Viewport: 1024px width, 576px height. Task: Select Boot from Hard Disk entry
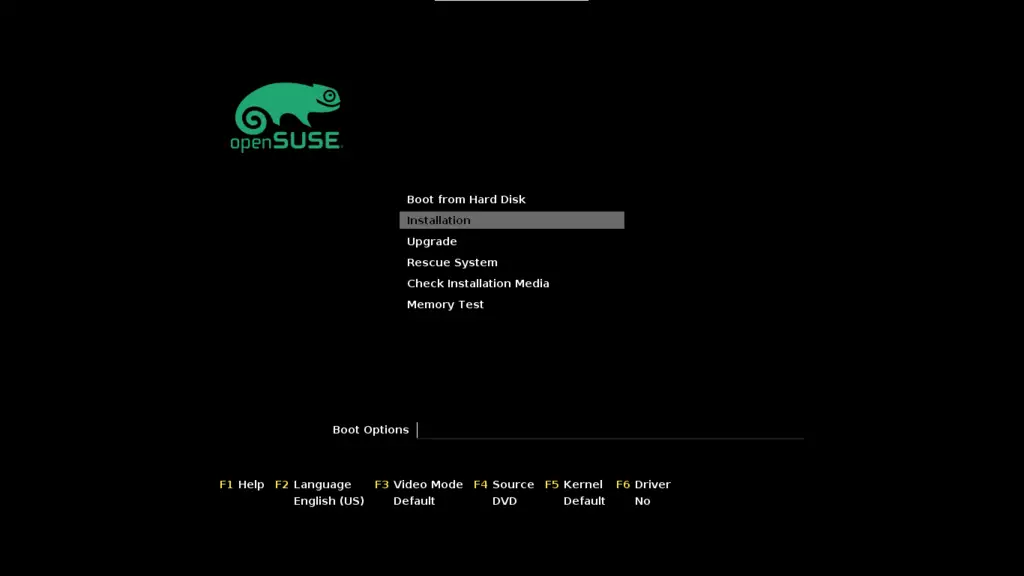pyautogui.click(x=466, y=199)
